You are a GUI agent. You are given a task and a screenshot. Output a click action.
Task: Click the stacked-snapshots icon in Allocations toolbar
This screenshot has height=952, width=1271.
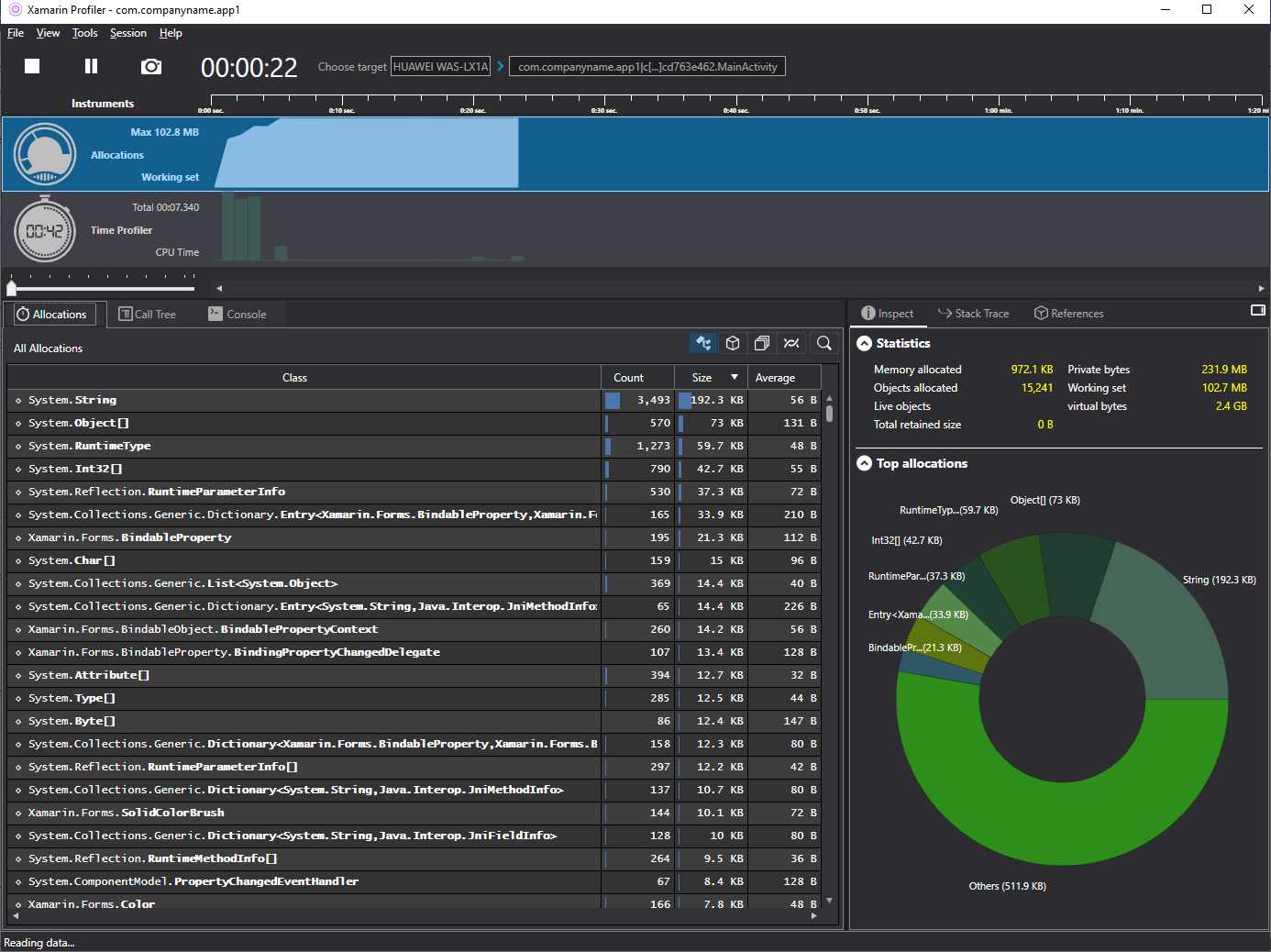coord(761,343)
